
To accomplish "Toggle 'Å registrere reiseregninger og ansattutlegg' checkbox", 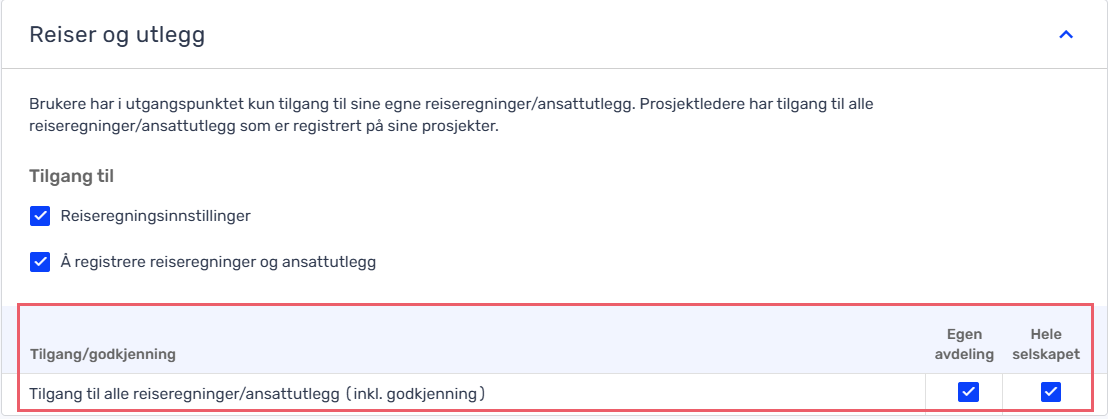I will [40, 262].
